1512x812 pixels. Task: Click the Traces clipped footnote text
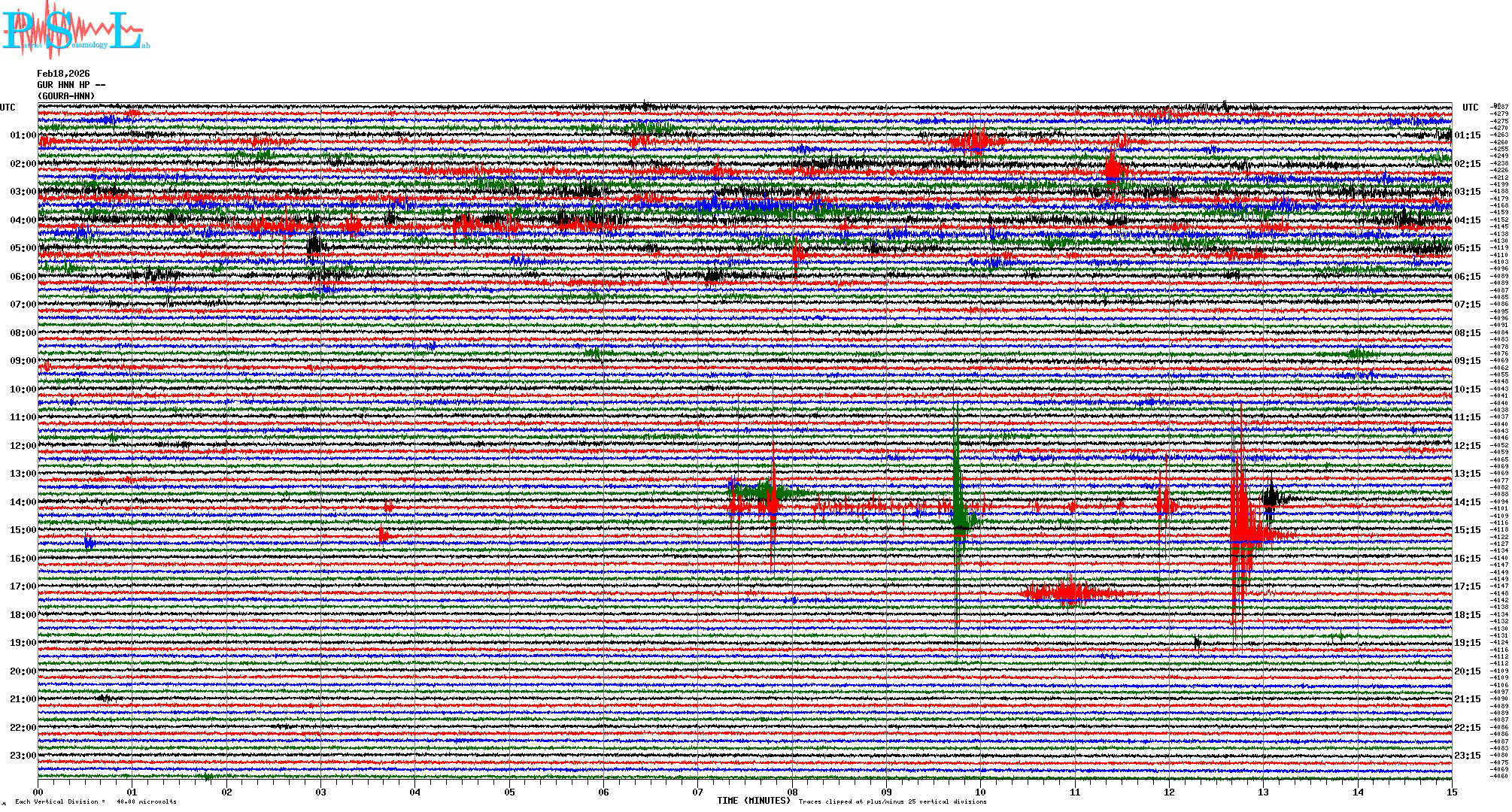coord(892,801)
